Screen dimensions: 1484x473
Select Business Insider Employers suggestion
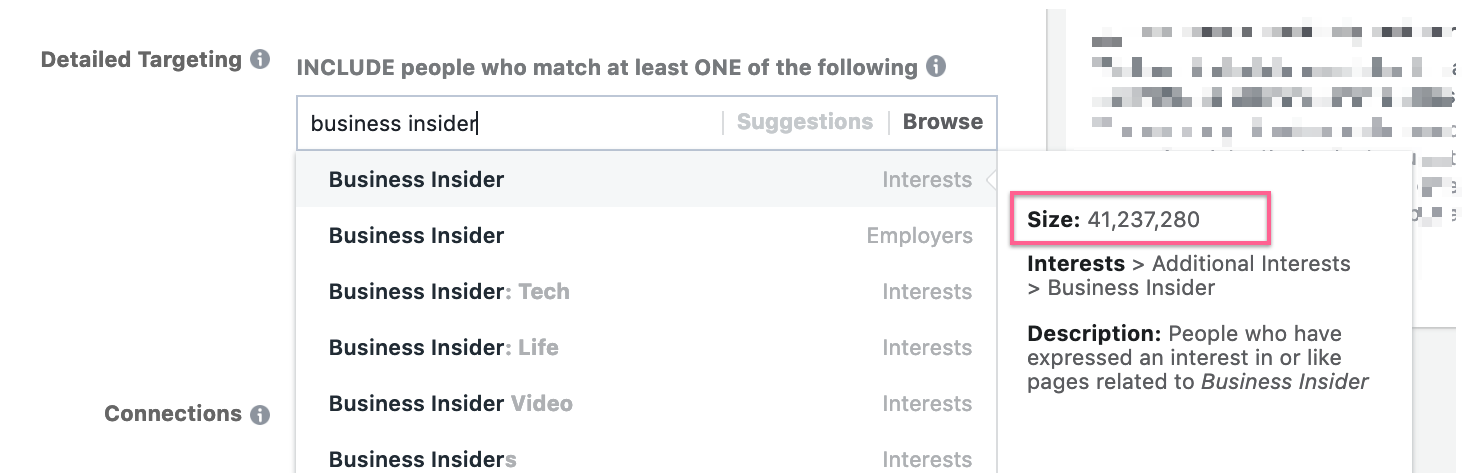tap(416, 236)
